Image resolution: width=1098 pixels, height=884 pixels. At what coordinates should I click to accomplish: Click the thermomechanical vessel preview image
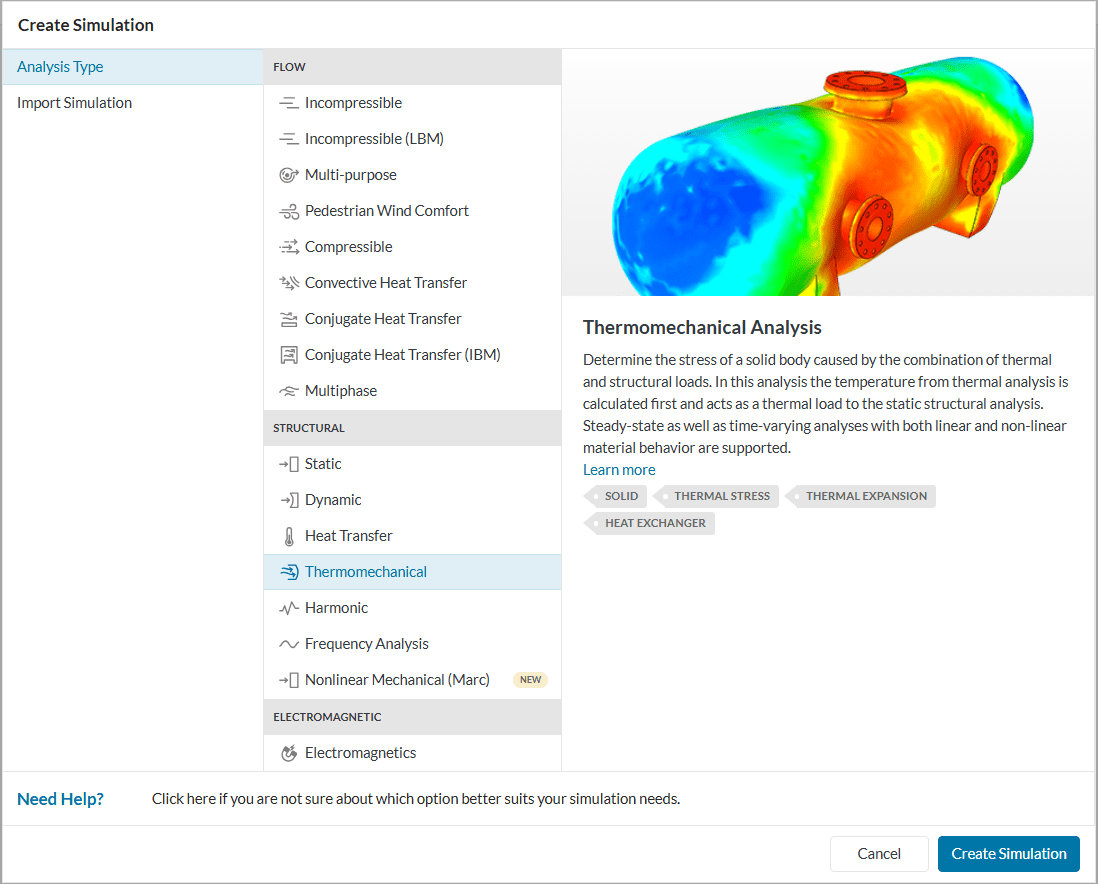click(x=828, y=173)
